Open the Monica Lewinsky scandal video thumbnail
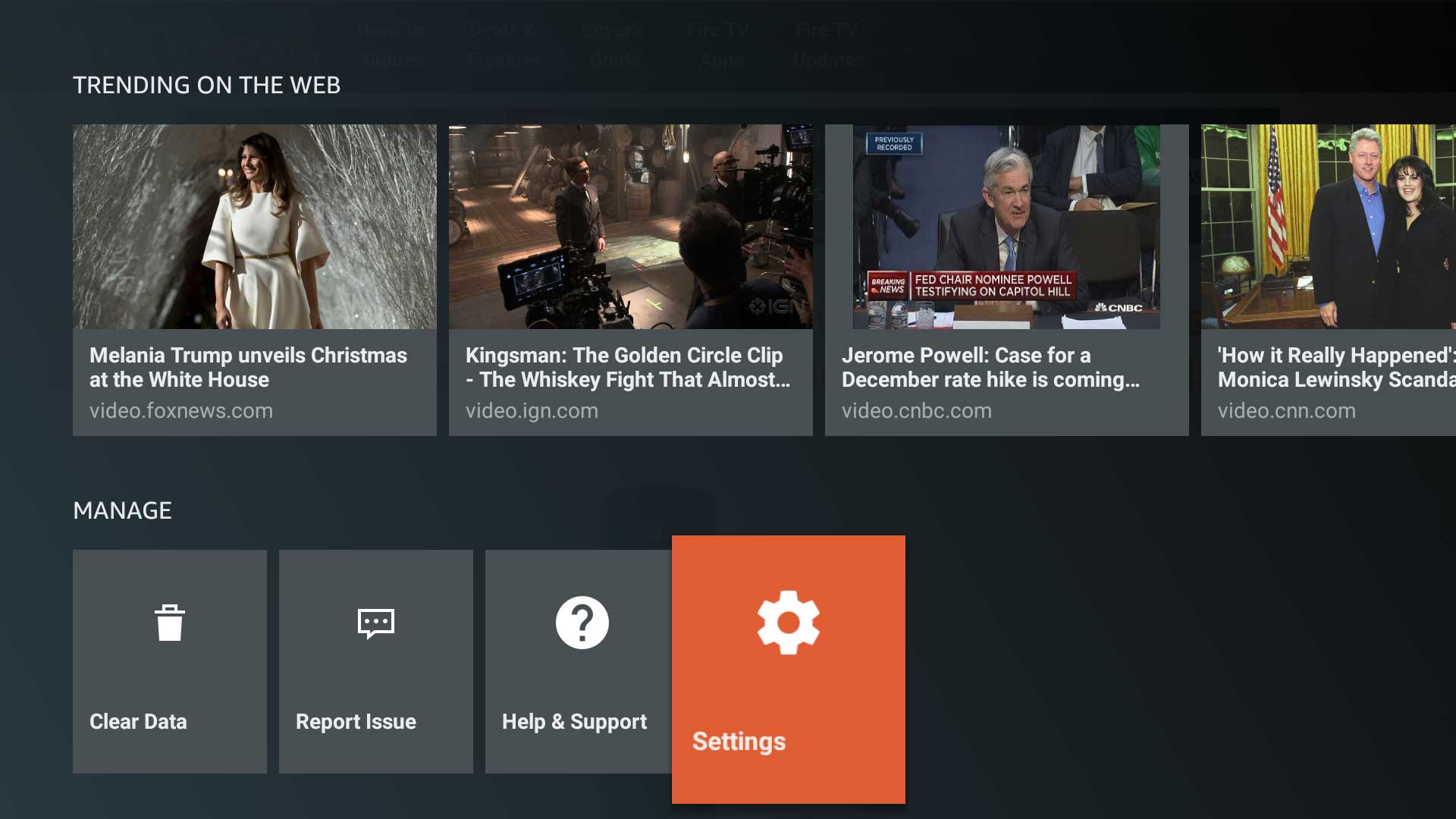 pos(1329,227)
